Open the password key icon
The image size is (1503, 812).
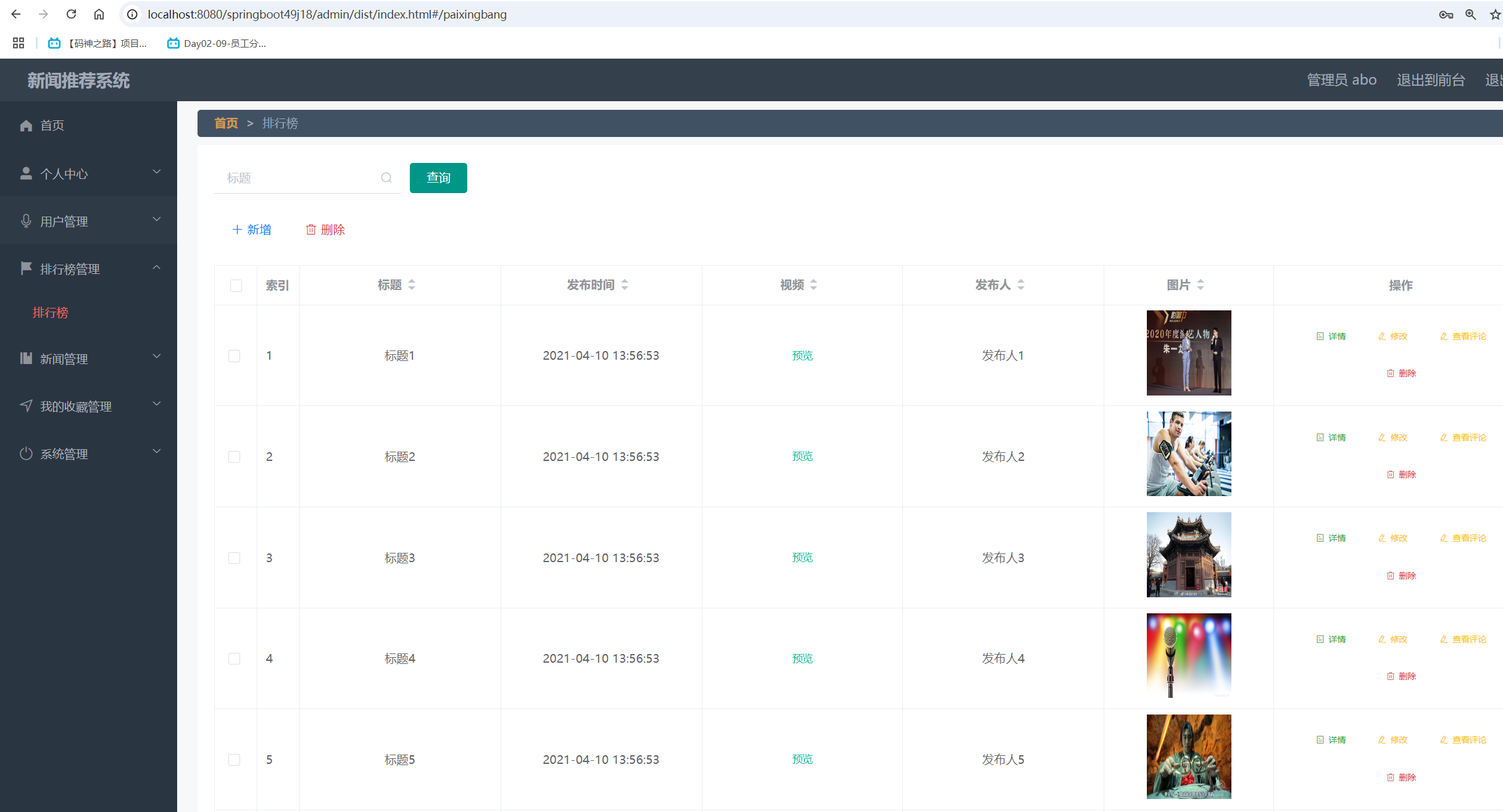[x=1446, y=14]
